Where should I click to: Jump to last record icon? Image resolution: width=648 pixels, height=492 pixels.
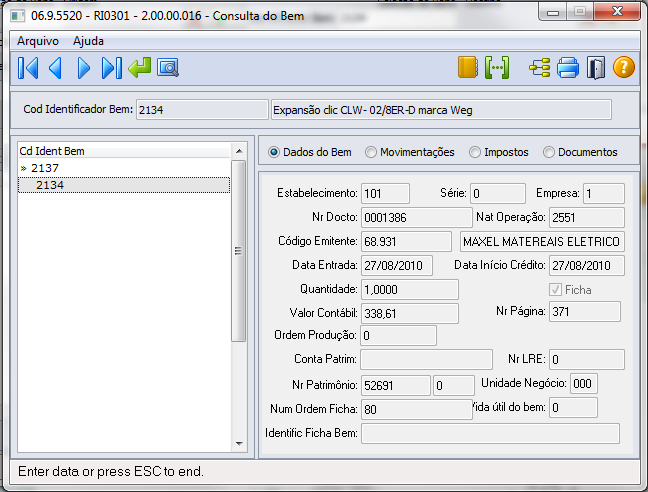112,68
